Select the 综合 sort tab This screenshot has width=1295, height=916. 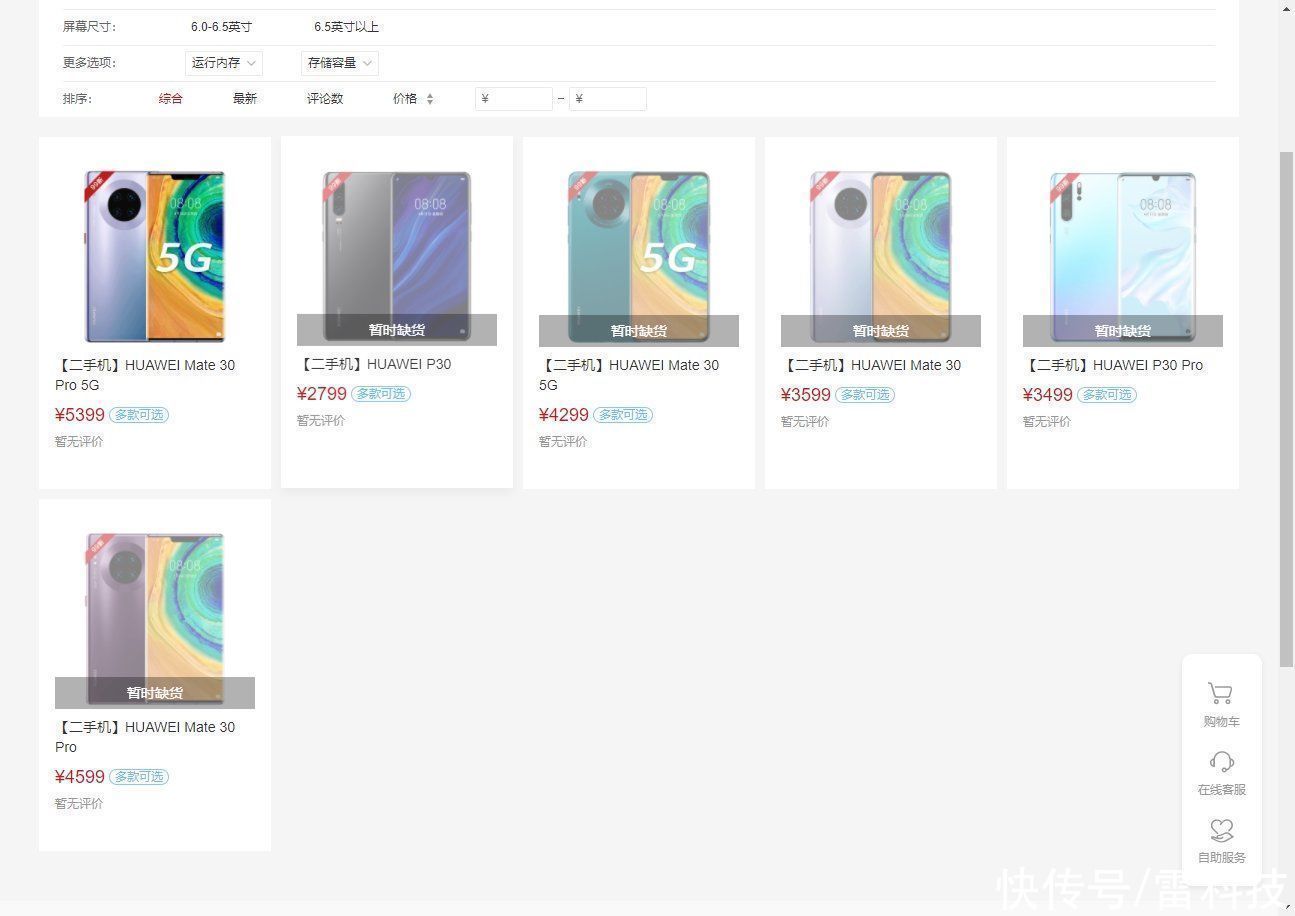click(x=170, y=98)
